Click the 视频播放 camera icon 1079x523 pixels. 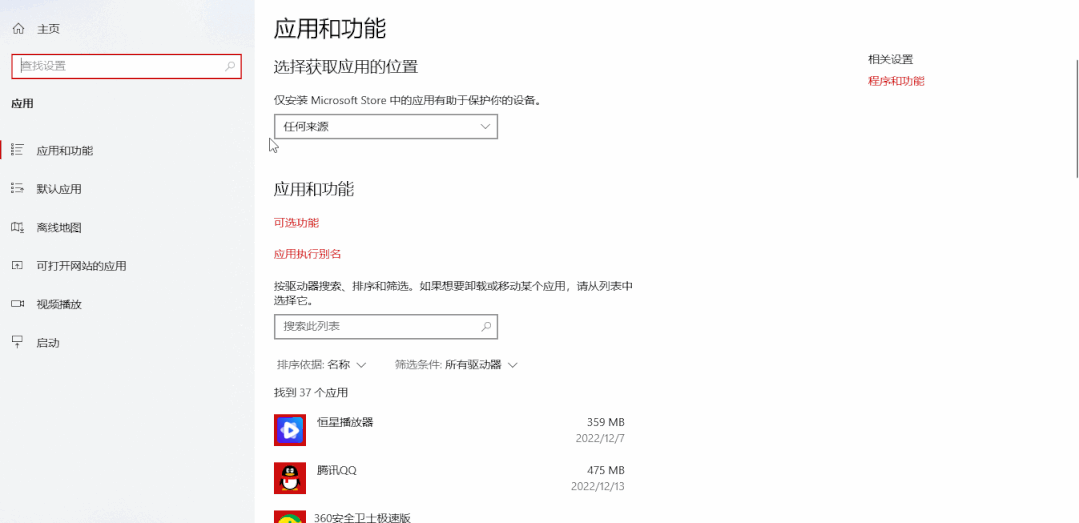point(18,304)
